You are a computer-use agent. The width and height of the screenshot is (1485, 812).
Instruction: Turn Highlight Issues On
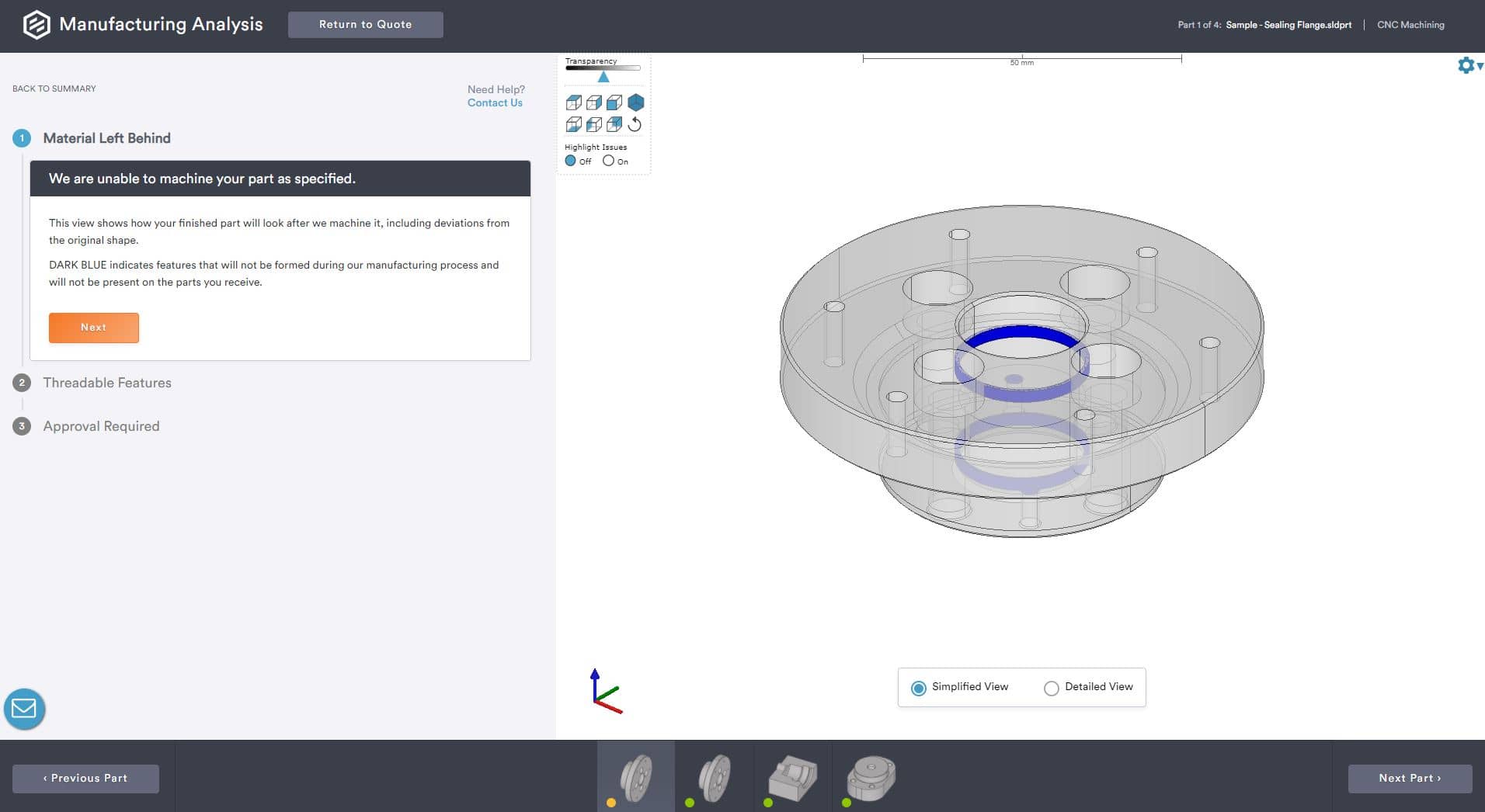[608, 161]
